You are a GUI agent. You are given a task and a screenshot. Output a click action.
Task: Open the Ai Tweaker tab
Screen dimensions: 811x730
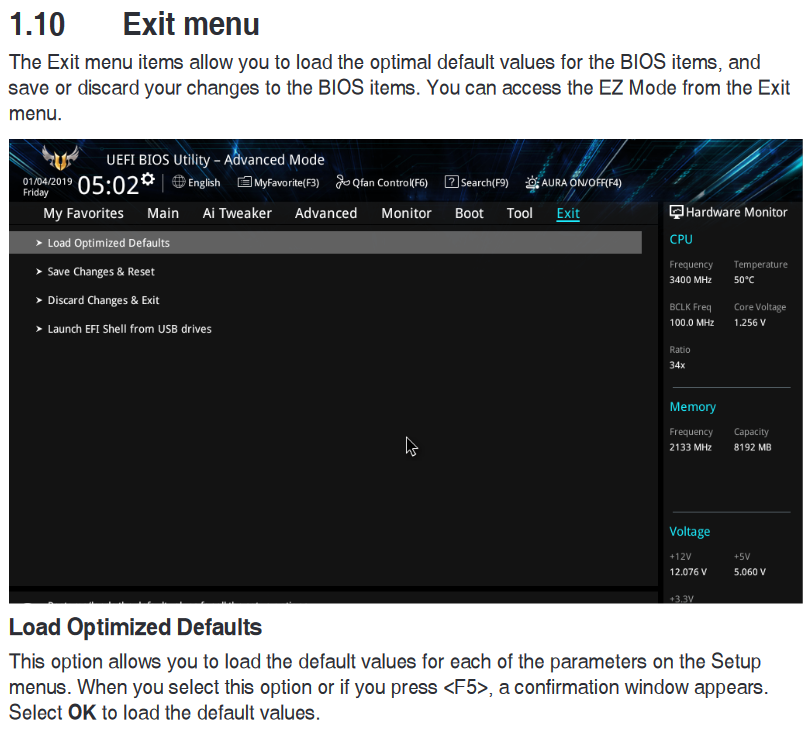[237, 213]
